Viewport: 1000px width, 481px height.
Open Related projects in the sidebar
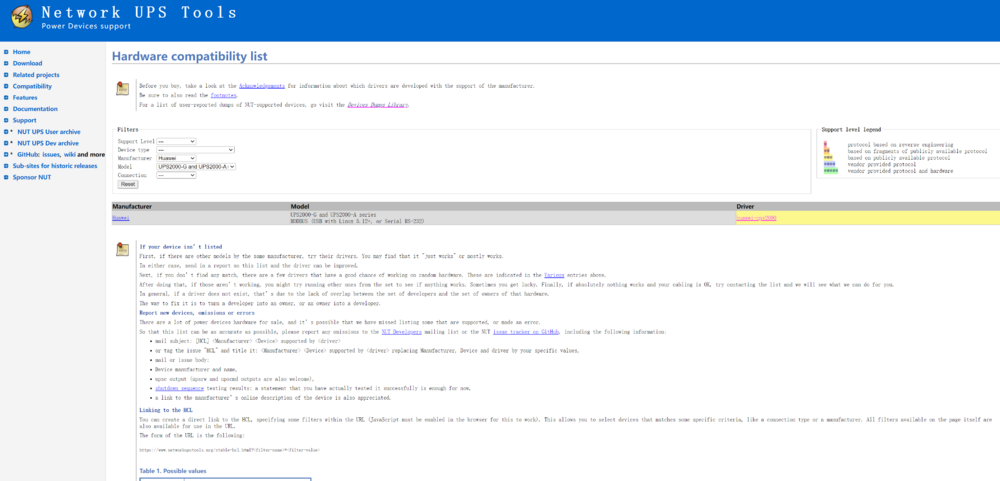pos(36,75)
